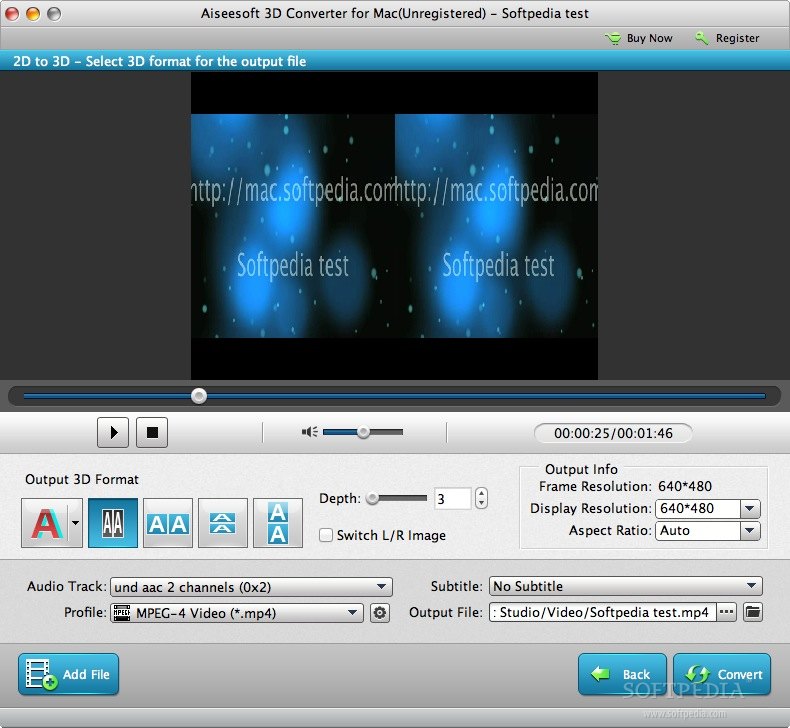Select Side by Side full 3D format

(168, 523)
